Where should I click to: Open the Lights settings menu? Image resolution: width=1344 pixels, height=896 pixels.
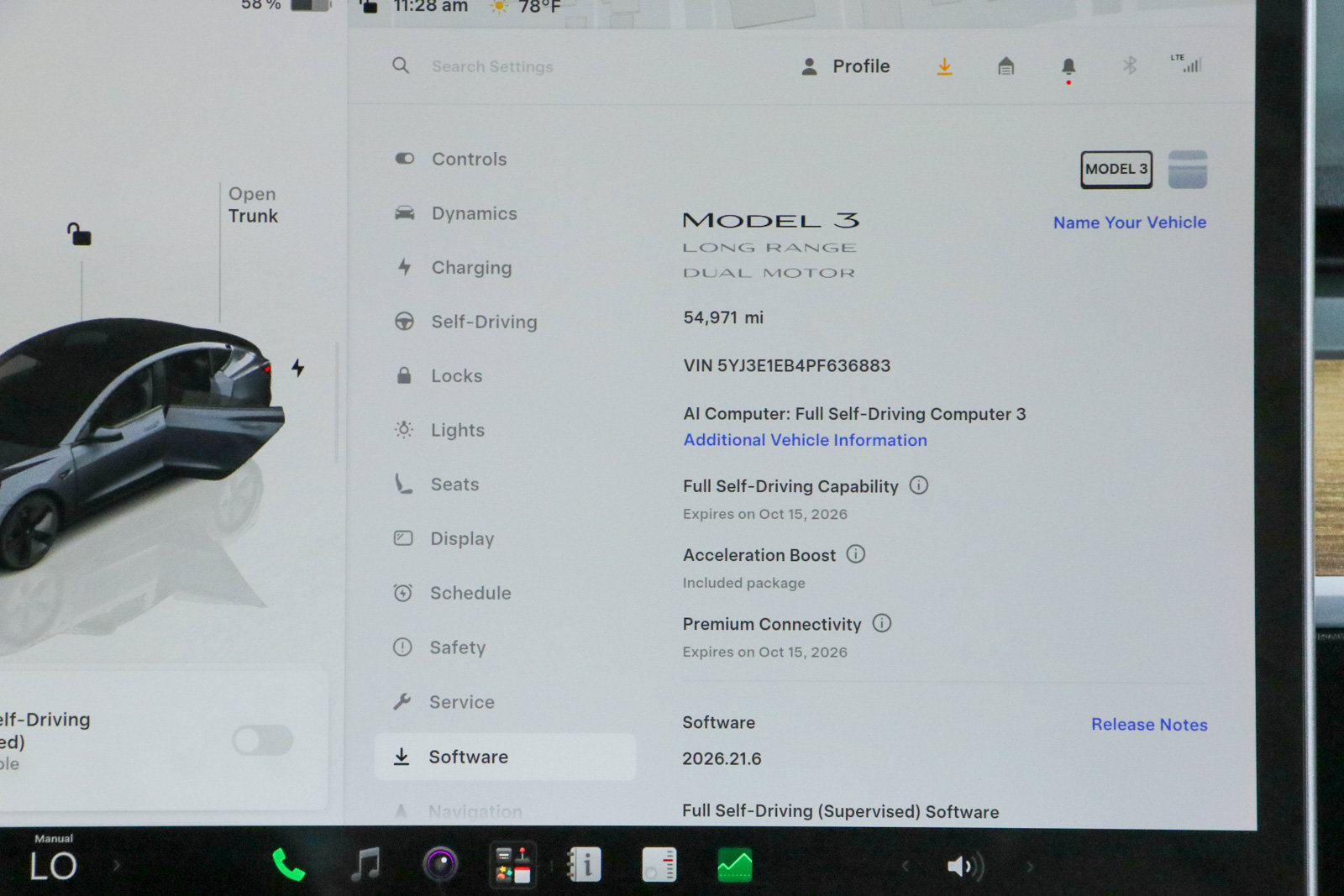[x=440, y=430]
